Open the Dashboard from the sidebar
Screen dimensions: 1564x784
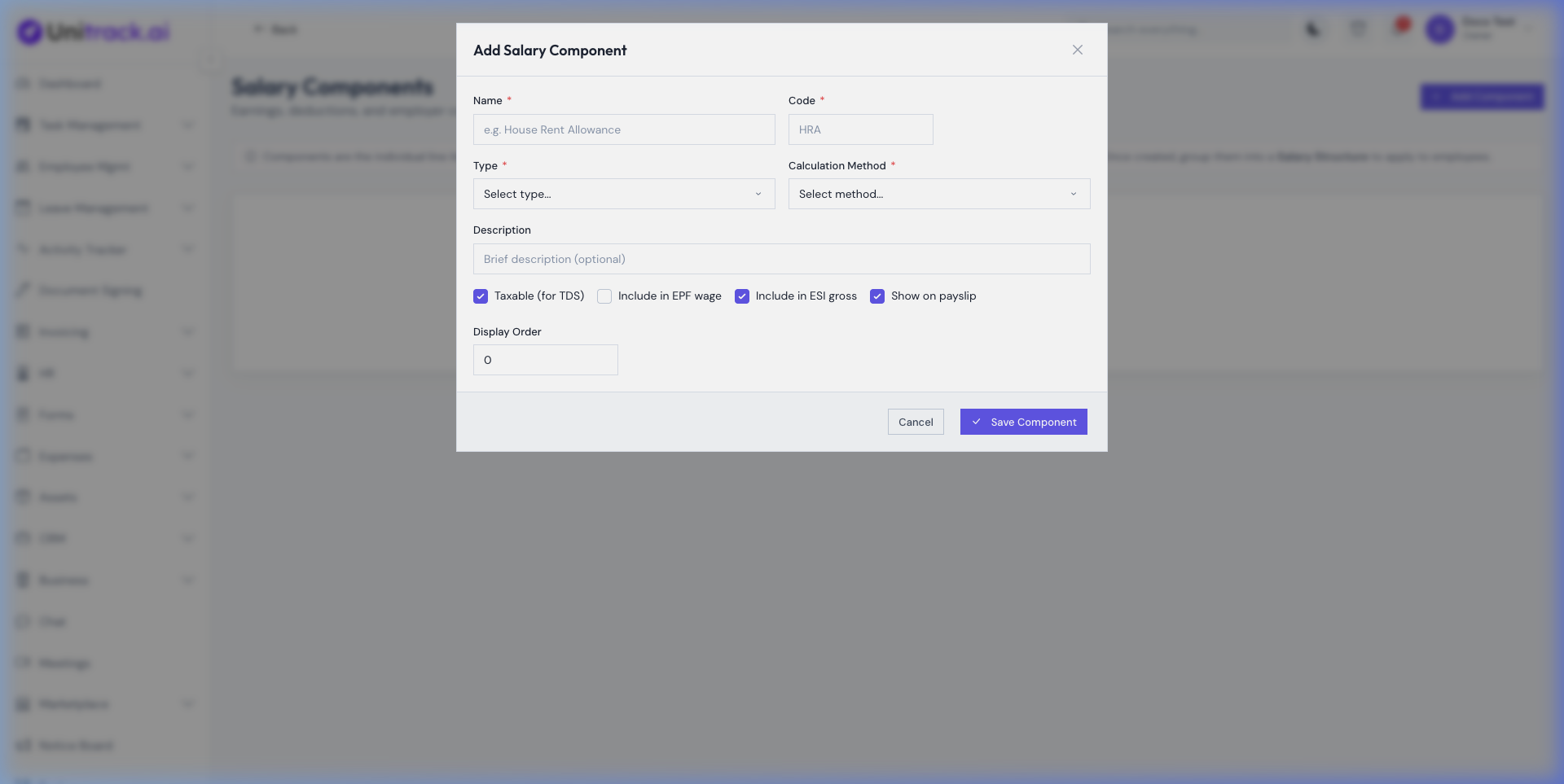70,83
